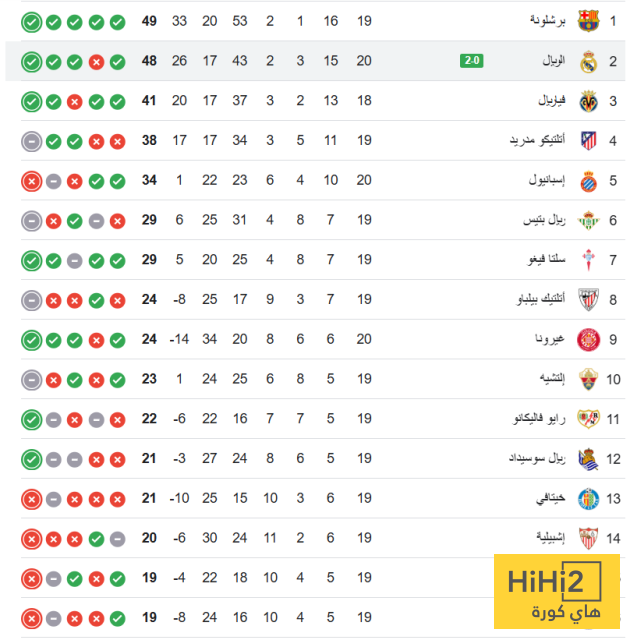Screen dimensions: 630x640
Task: Click the Real Betis crest icon
Action: (589, 220)
